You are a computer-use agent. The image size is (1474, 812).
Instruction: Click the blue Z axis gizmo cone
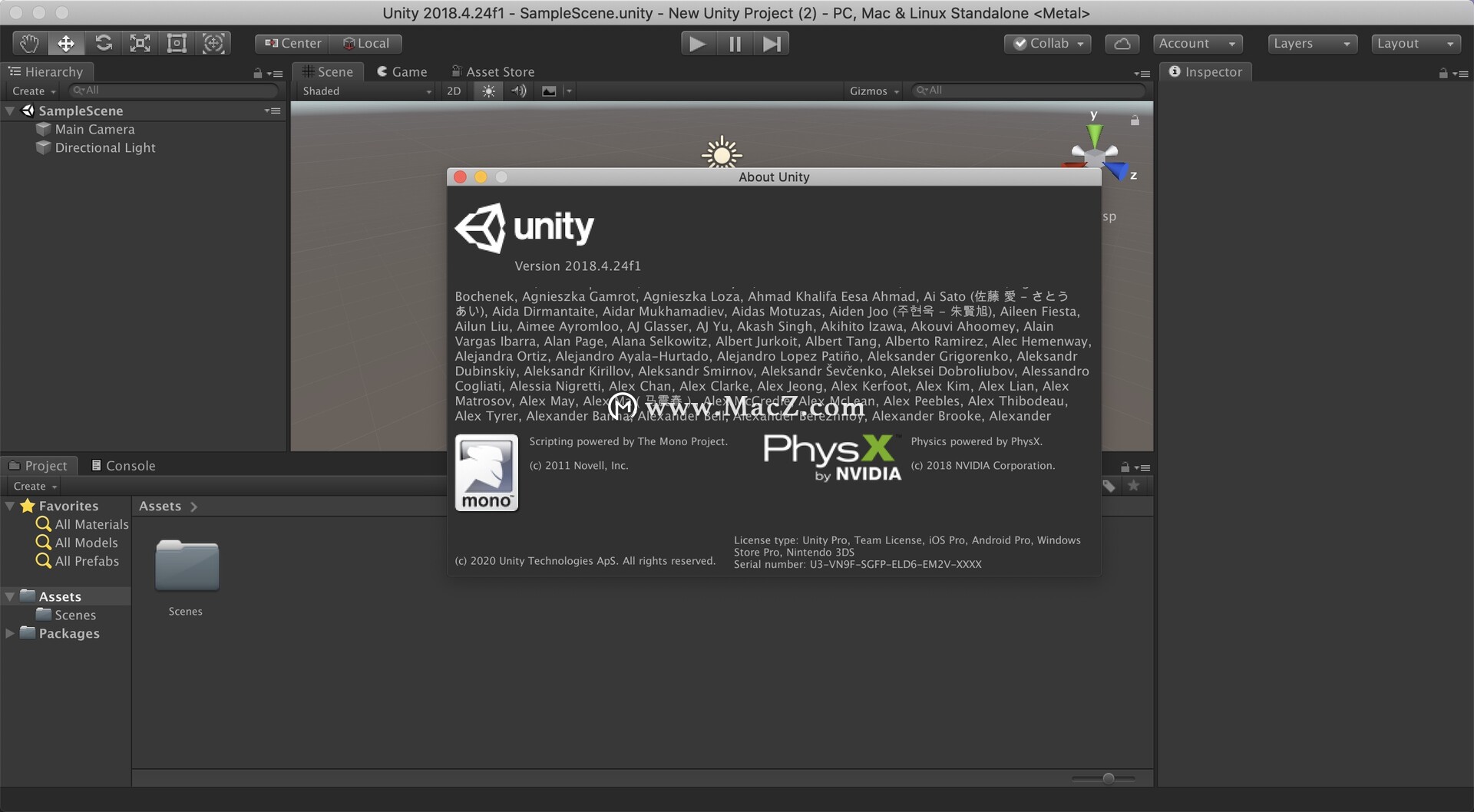click(1116, 169)
